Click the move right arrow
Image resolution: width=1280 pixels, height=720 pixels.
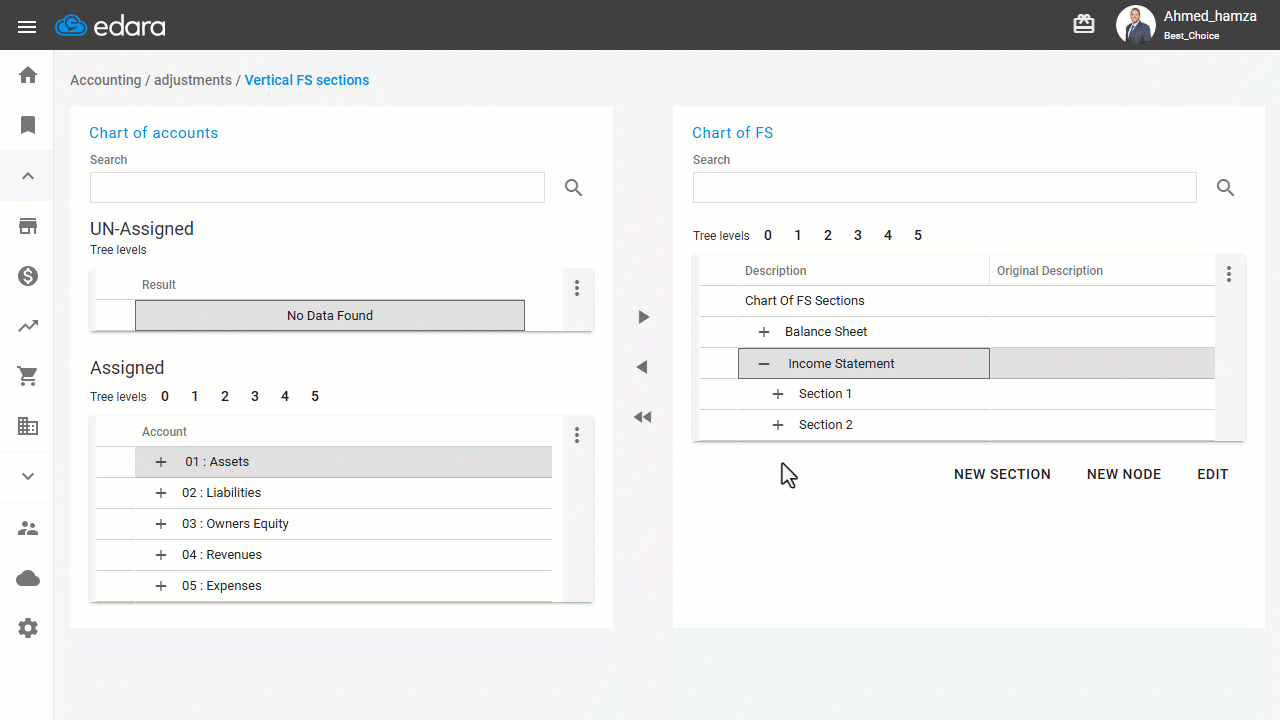(x=643, y=317)
